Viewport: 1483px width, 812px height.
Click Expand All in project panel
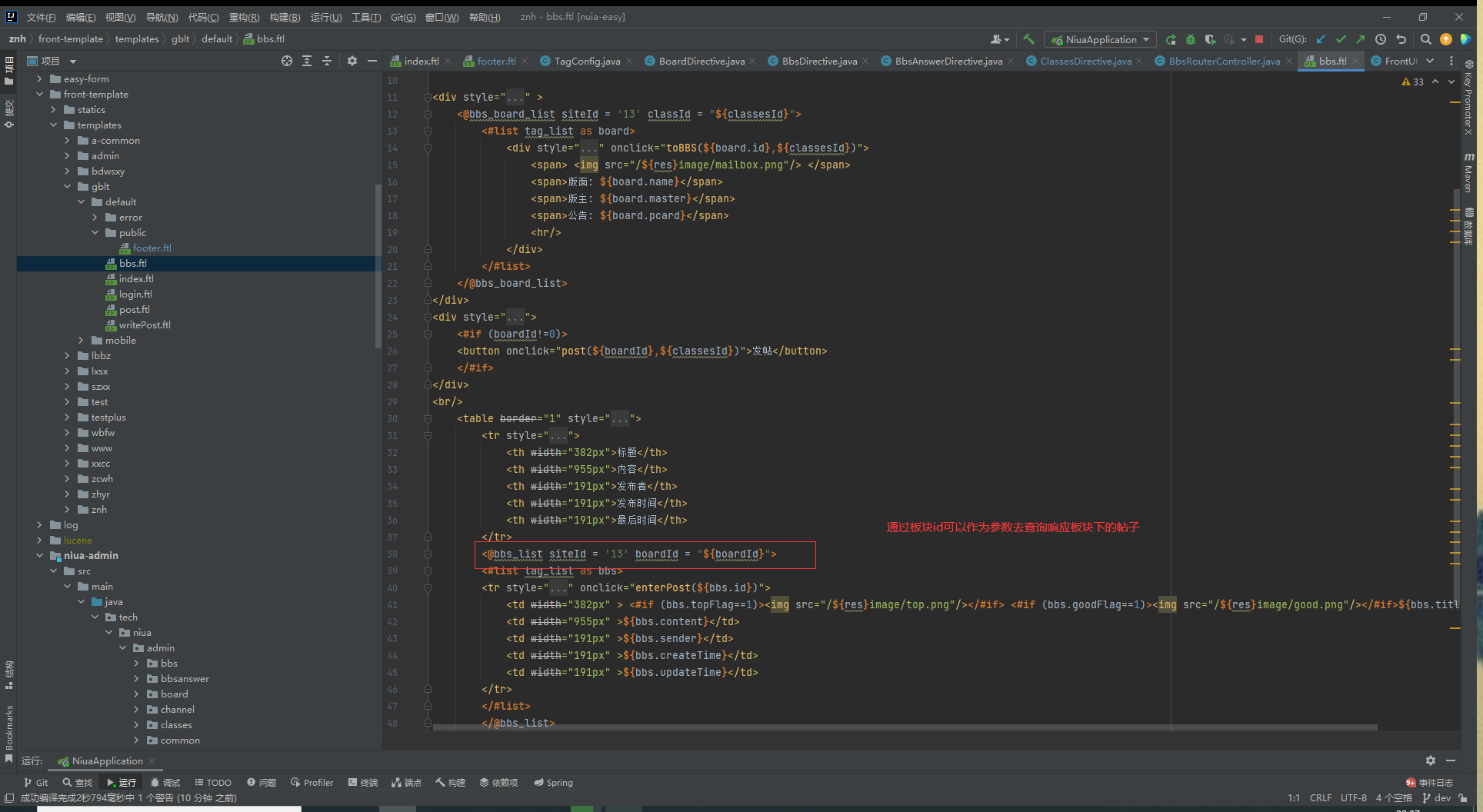(307, 61)
